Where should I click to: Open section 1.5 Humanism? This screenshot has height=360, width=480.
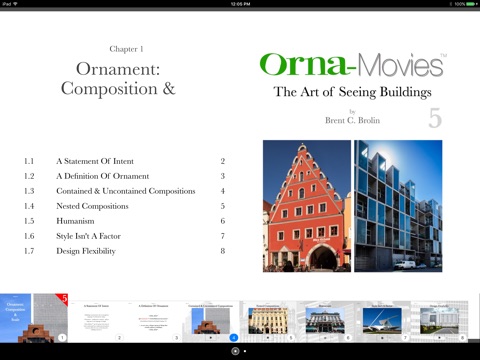(124, 221)
